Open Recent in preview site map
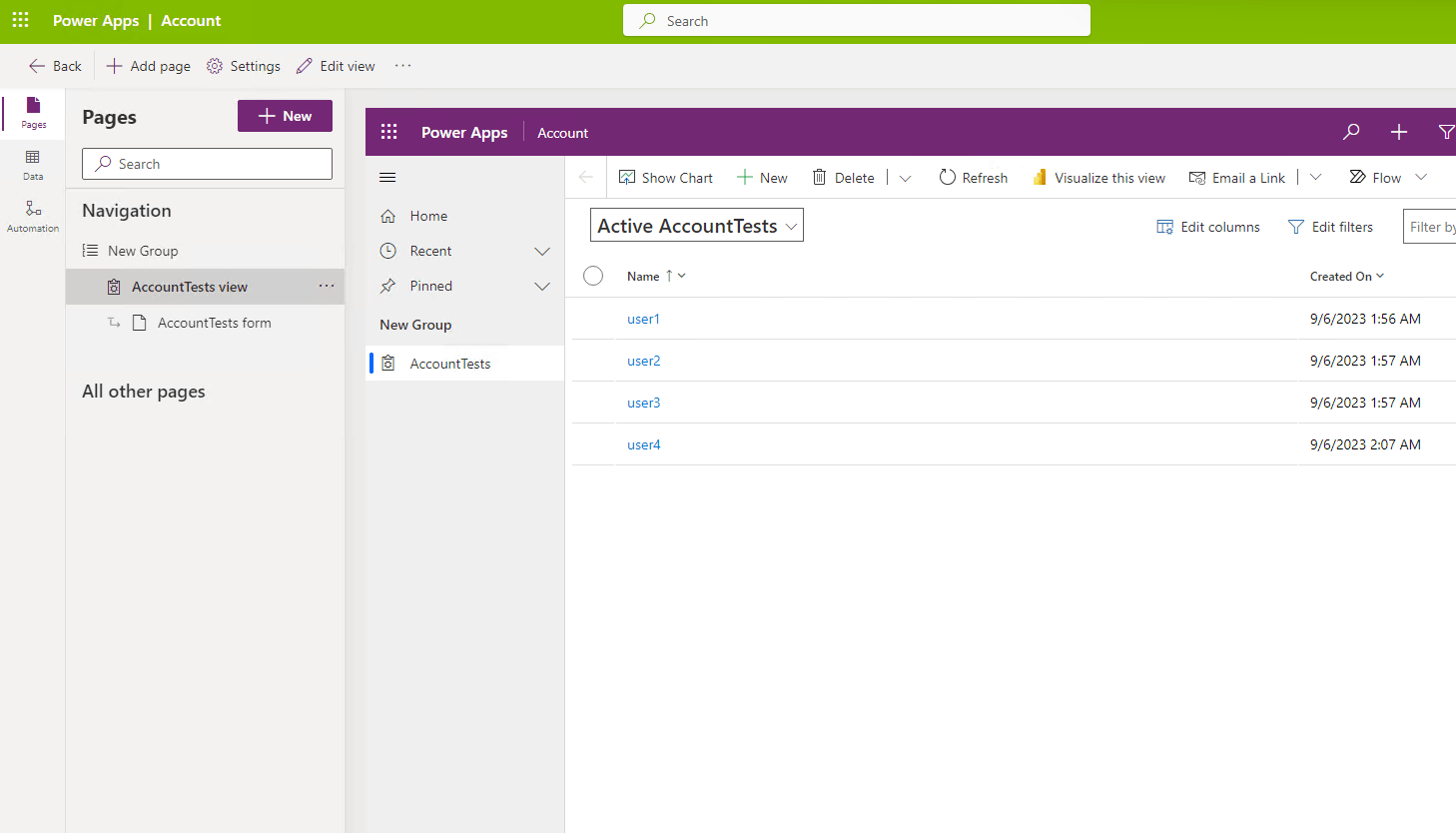 (430, 251)
